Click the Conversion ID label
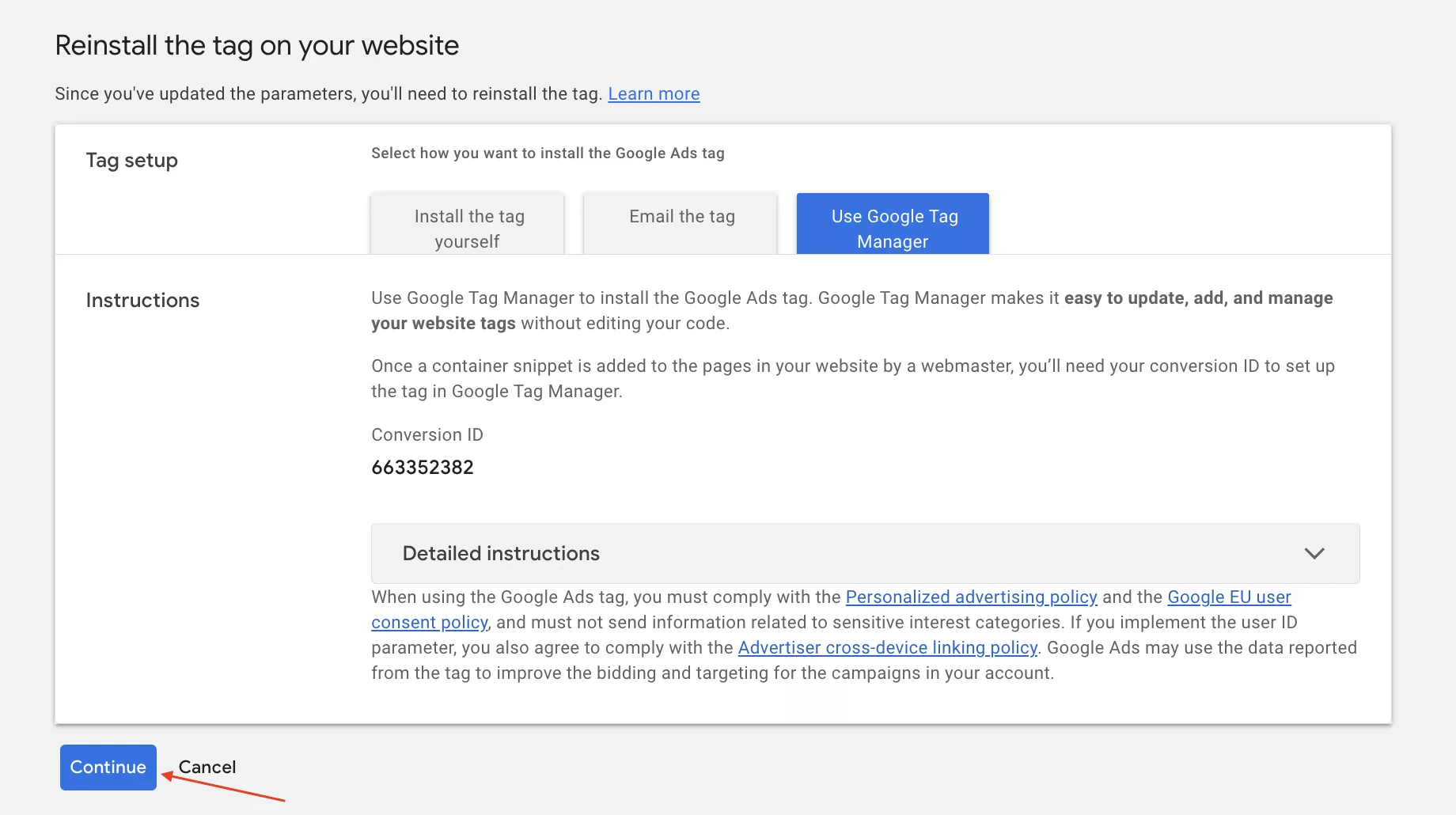Image resolution: width=1456 pixels, height=815 pixels. point(427,434)
